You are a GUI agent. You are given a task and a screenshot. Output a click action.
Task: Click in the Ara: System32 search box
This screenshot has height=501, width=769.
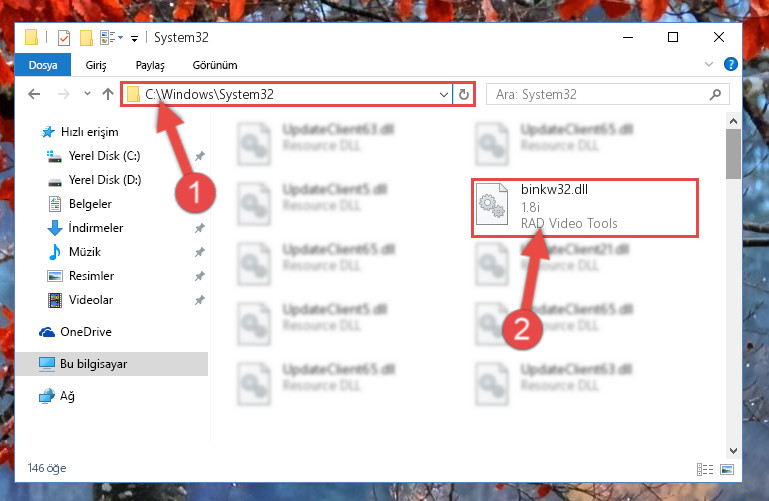pyautogui.click(x=599, y=94)
